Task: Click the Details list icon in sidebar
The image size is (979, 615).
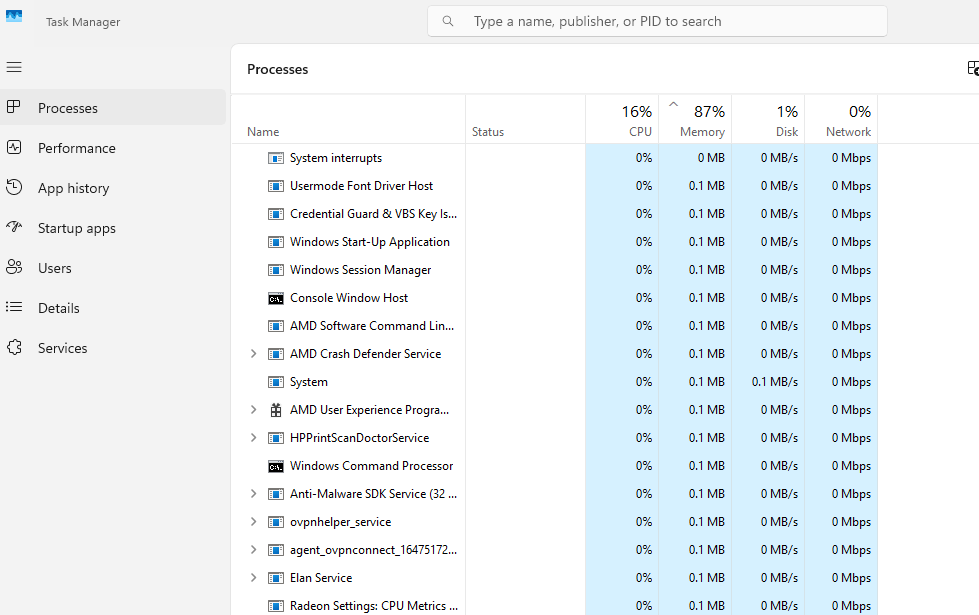Action: pyautogui.click(x=14, y=308)
